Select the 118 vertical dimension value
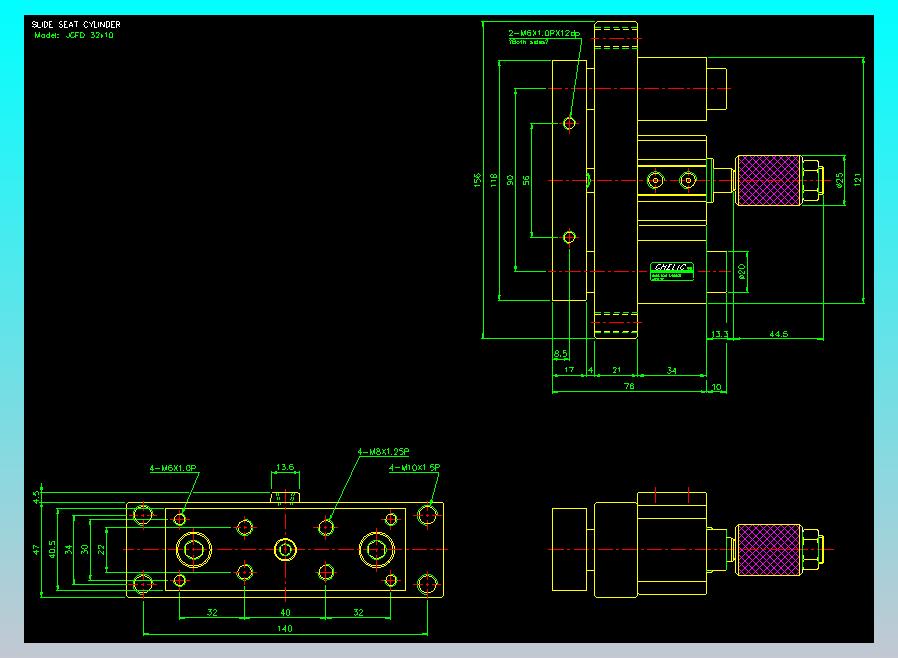 [x=494, y=180]
